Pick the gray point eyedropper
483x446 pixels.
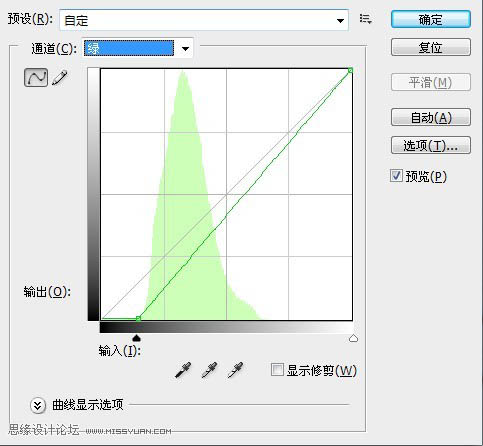[209, 370]
